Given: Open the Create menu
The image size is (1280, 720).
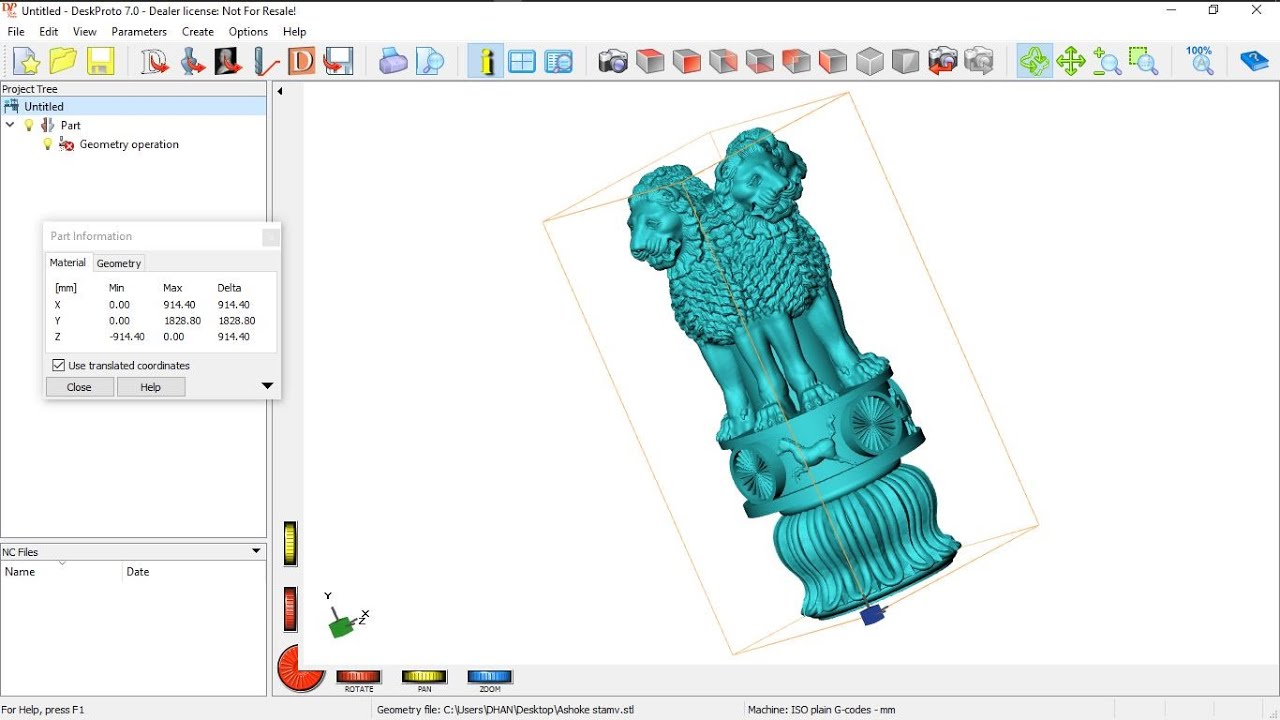Looking at the screenshot, I should (198, 32).
